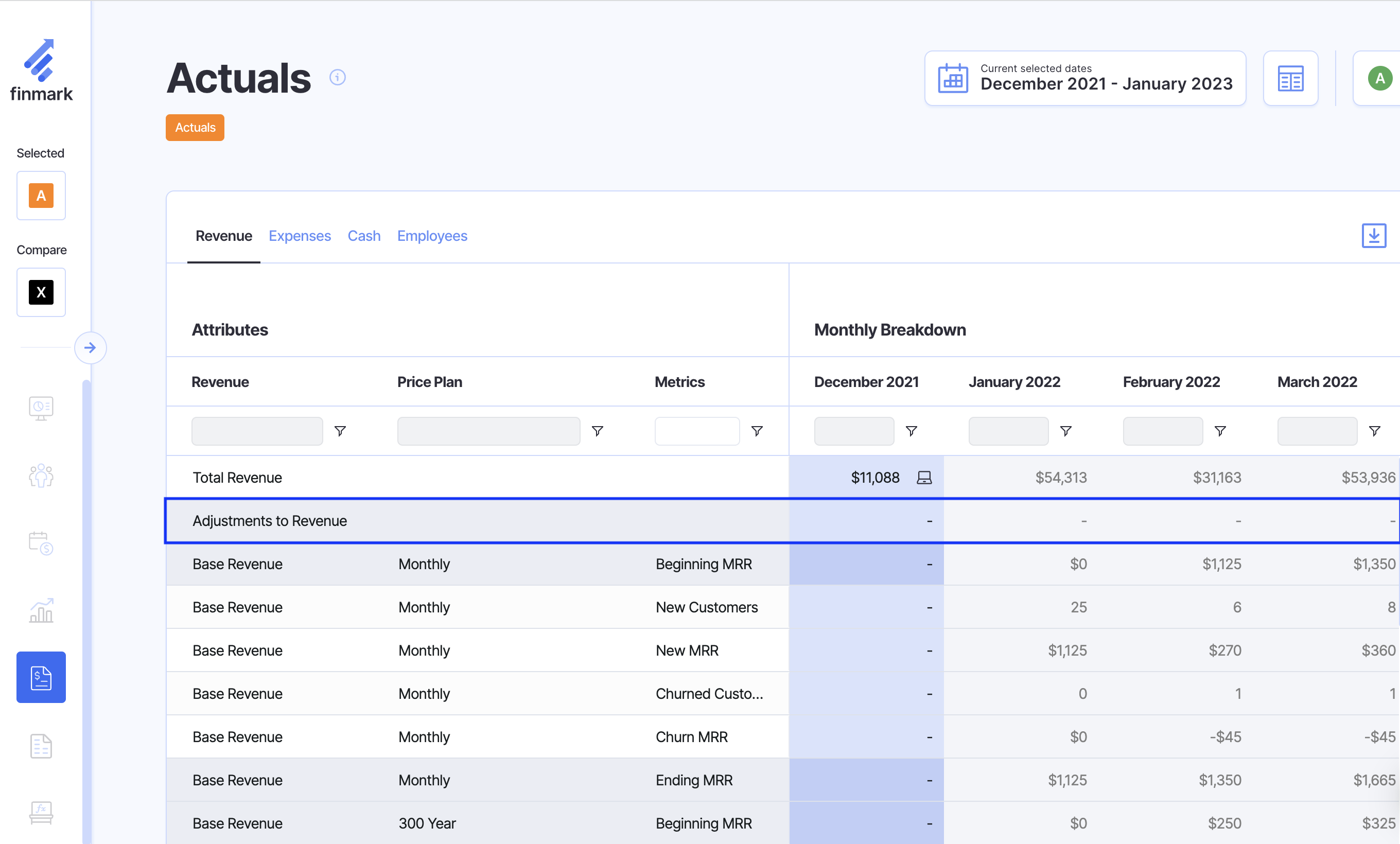The image size is (1400, 844).
Task: Open the bar chart growth icon in sidebar
Action: pyautogui.click(x=41, y=610)
